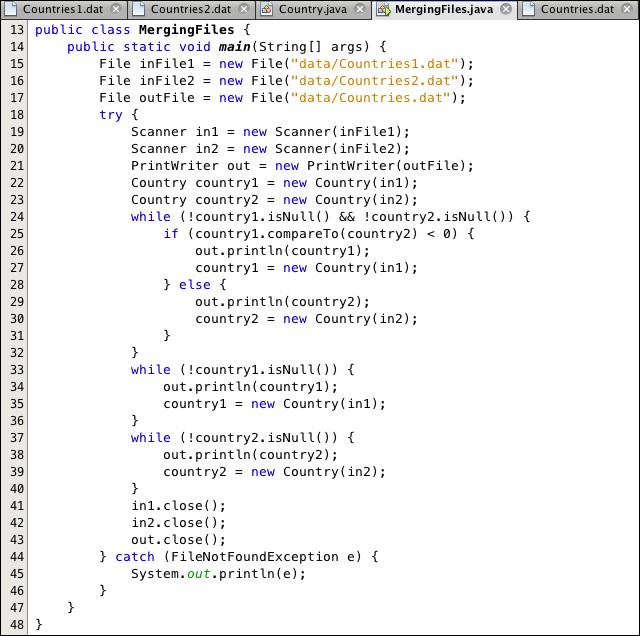The image size is (640, 636).
Task: Click line number 44 in the gutter
Action: click(x=17, y=557)
